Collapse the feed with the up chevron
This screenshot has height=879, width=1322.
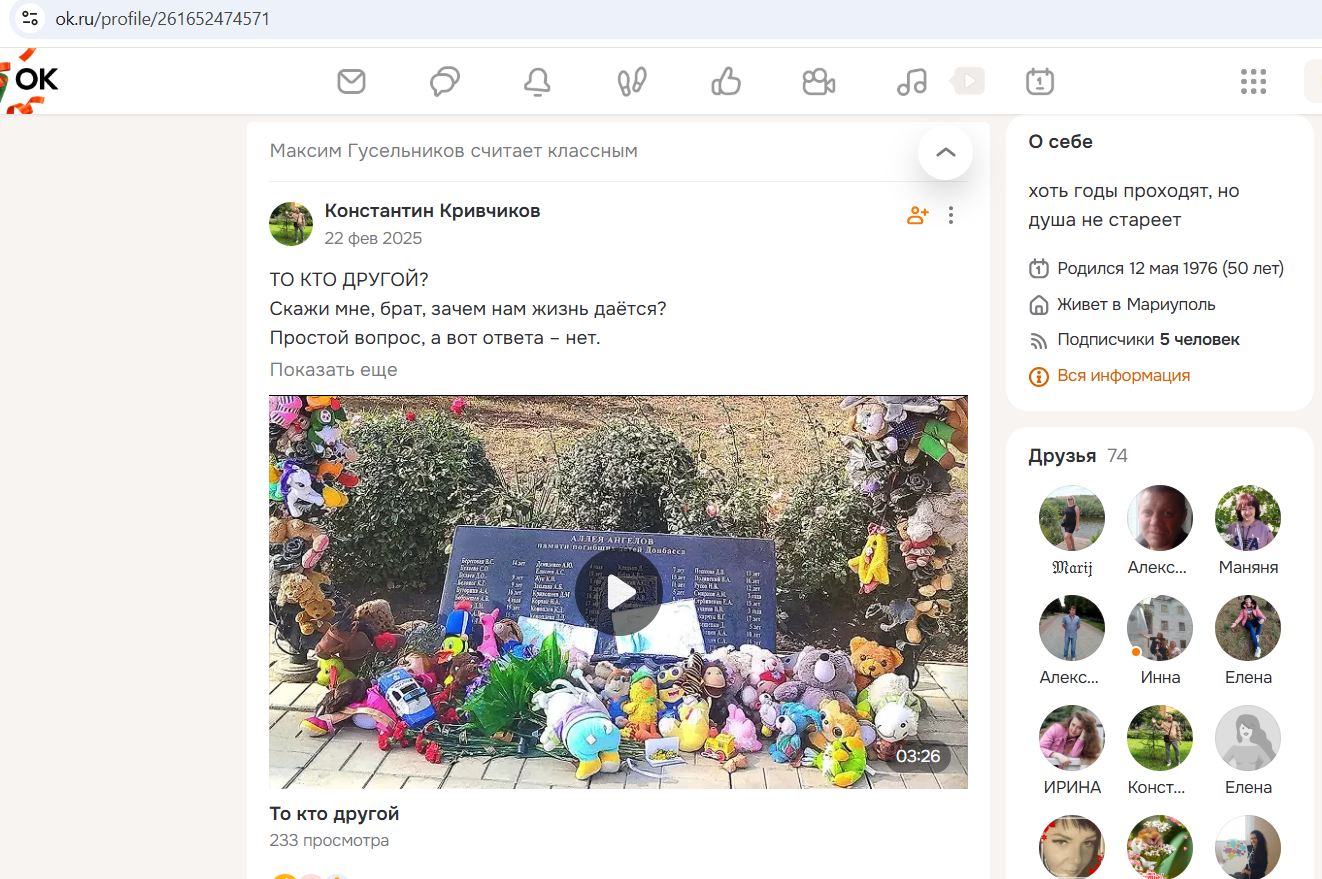pyautogui.click(x=945, y=152)
